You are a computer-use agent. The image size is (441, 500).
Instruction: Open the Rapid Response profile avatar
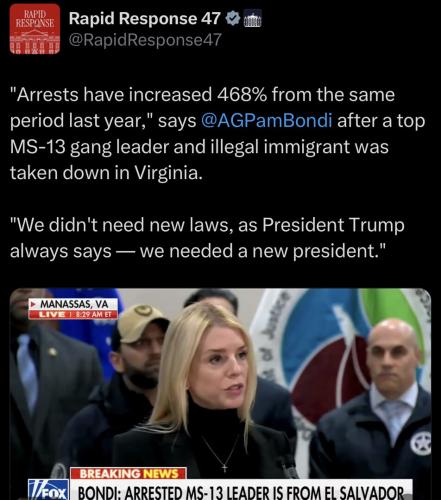[x=35, y=29]
